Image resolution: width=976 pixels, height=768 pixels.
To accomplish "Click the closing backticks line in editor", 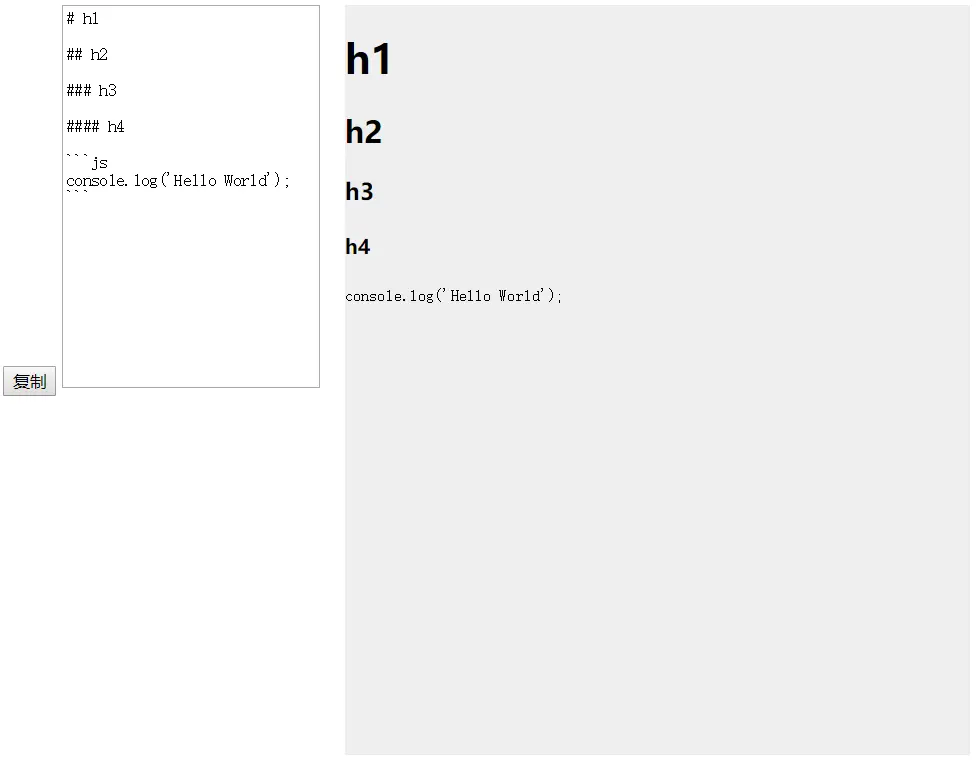I will click(77, 193).
